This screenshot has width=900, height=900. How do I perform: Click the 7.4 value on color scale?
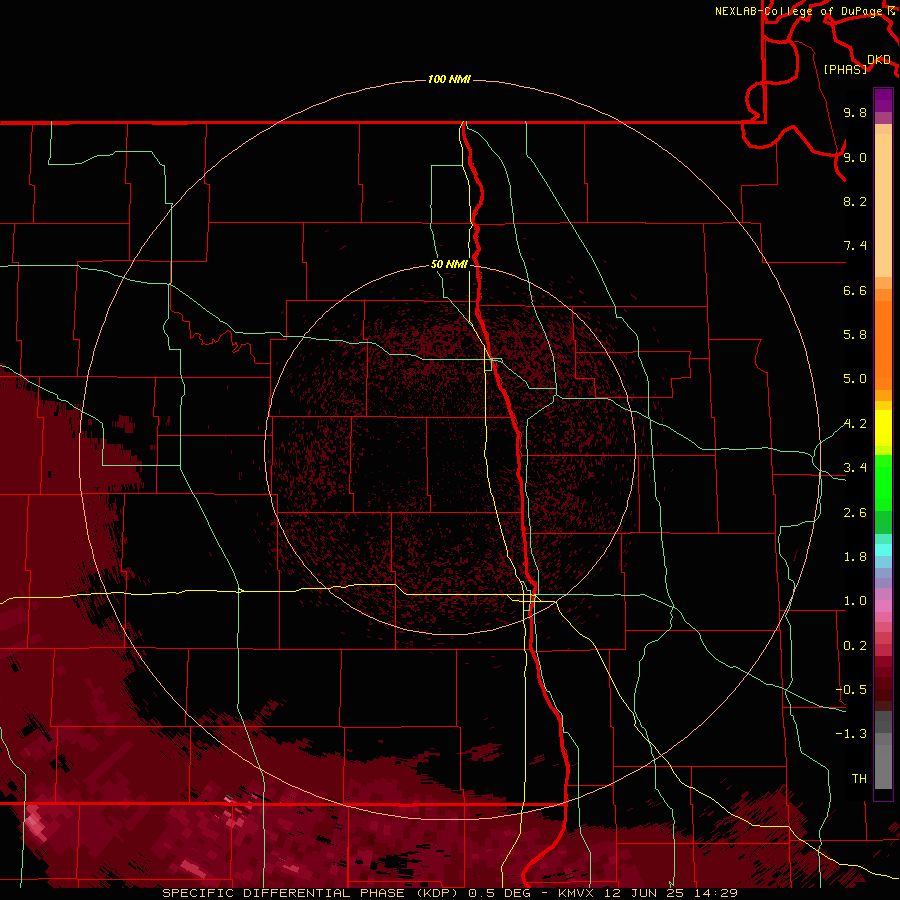click(855, 246)
